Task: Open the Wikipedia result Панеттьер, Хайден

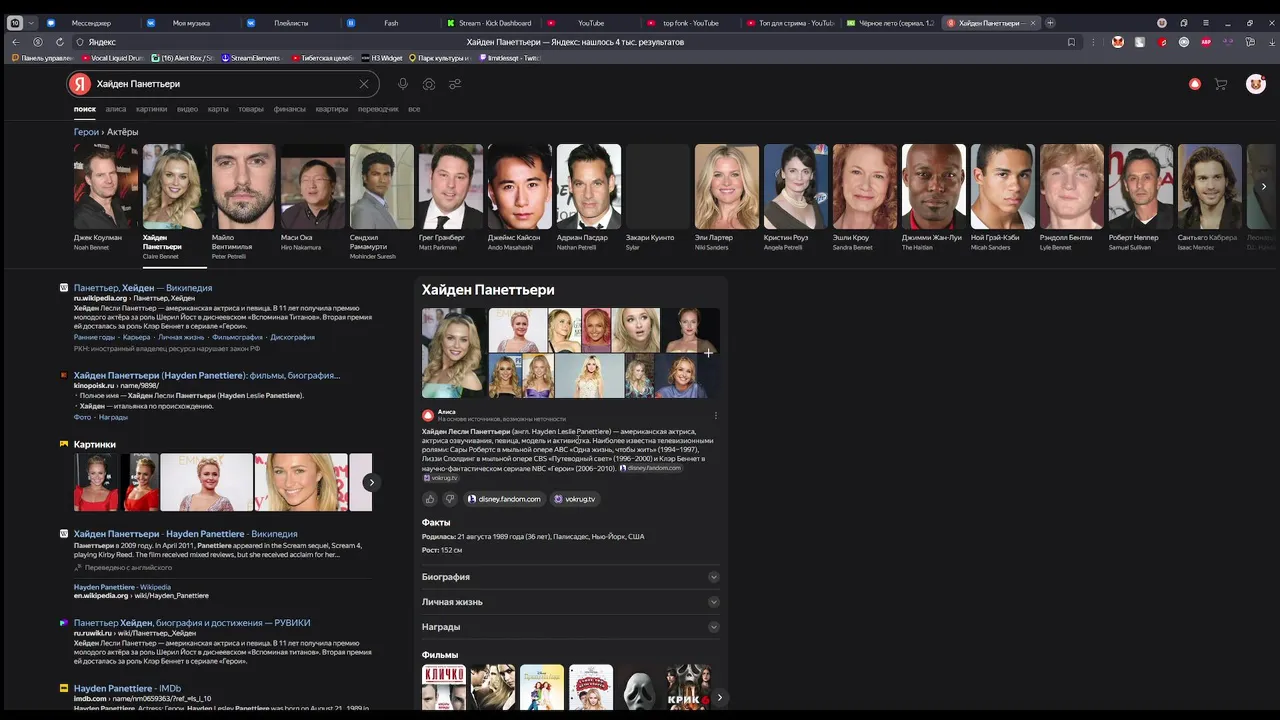Action: click(143, 288)
